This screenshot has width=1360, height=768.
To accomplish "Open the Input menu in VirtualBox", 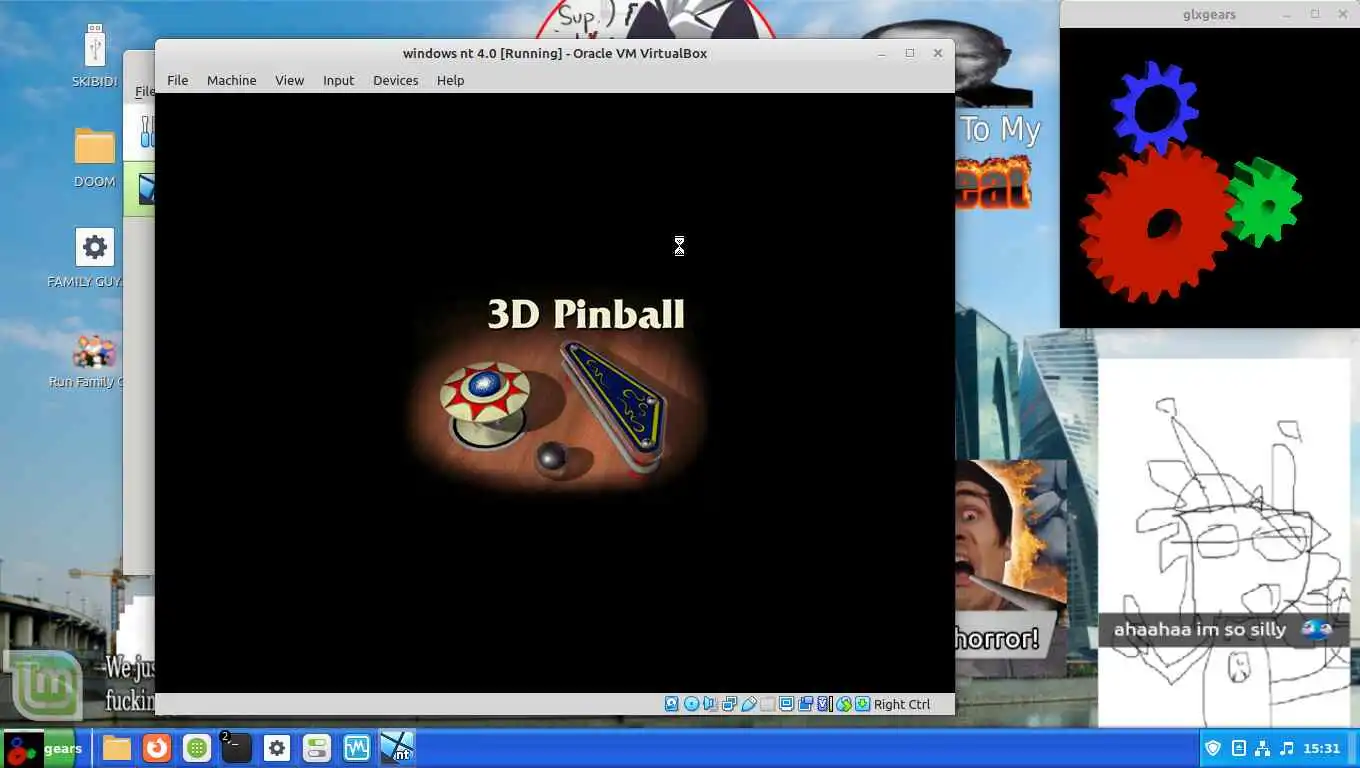I will coord(338,80).
